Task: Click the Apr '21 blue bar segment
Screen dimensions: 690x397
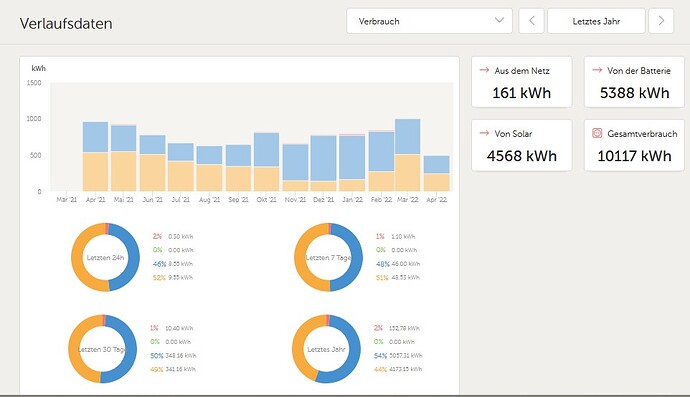Action: point(95,137)
